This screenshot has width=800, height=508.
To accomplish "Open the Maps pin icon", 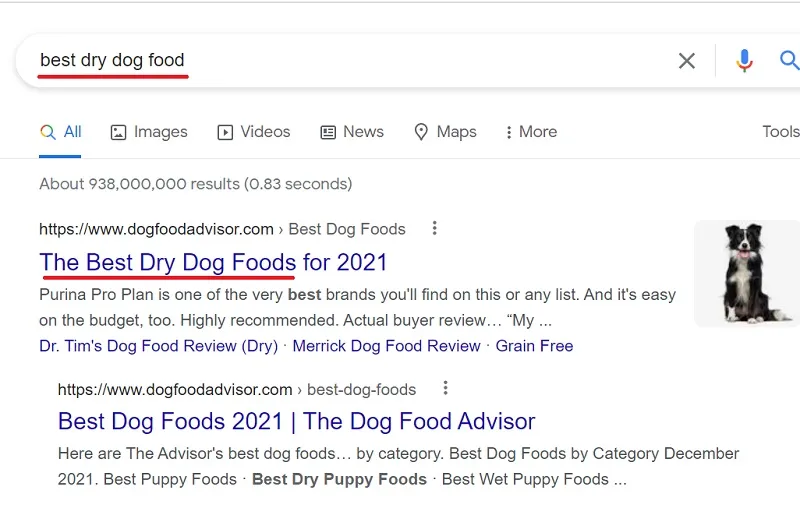I will click(421, 132).
